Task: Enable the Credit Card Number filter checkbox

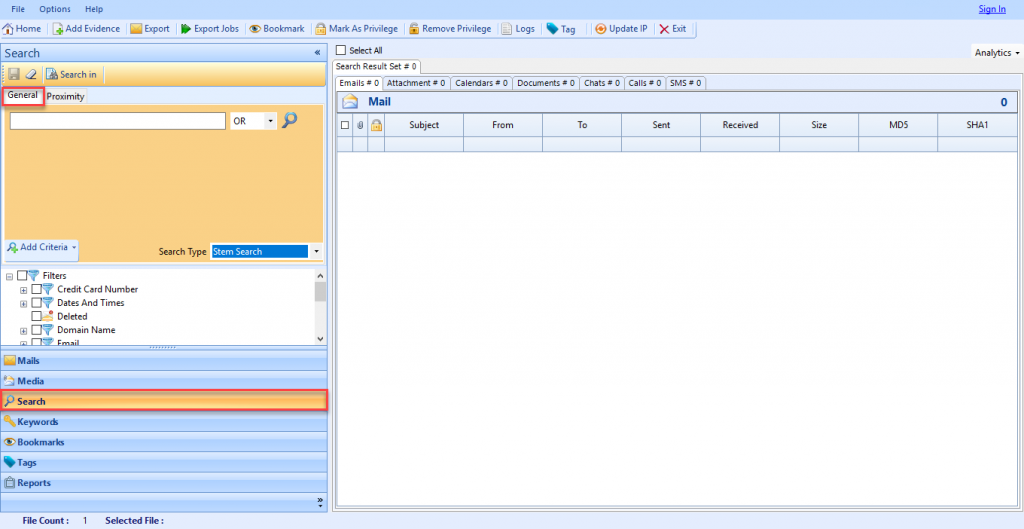Action: coord(37,289)
